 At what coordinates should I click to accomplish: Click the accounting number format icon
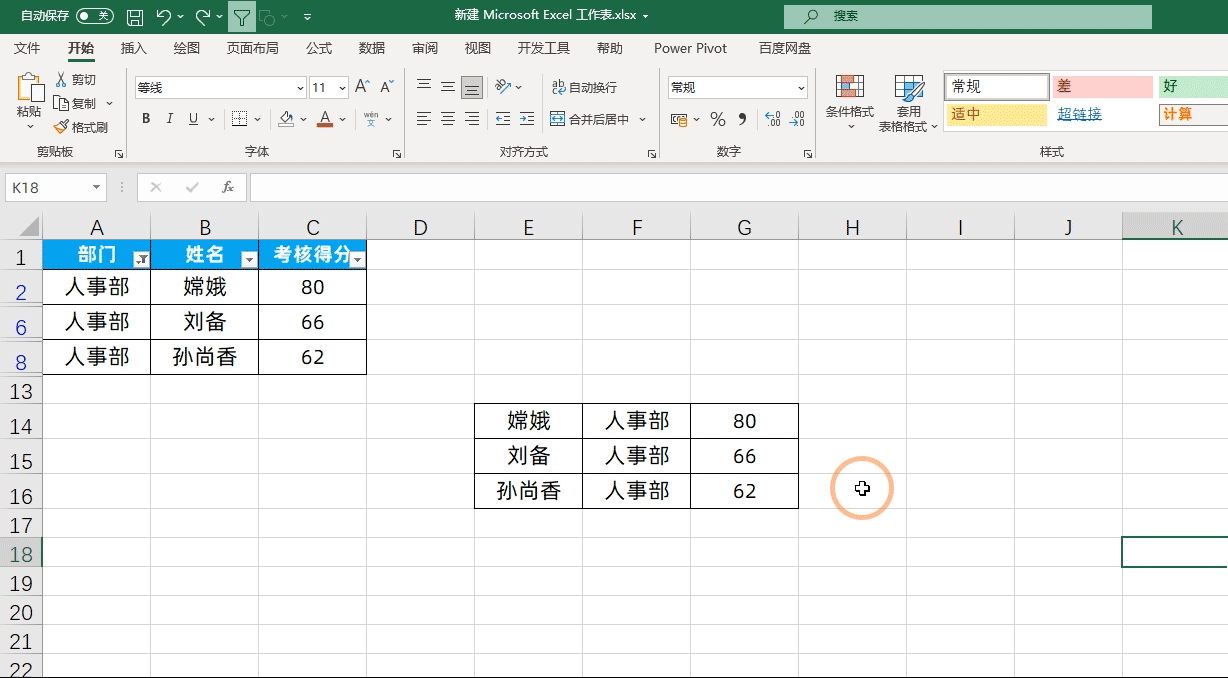679,119
